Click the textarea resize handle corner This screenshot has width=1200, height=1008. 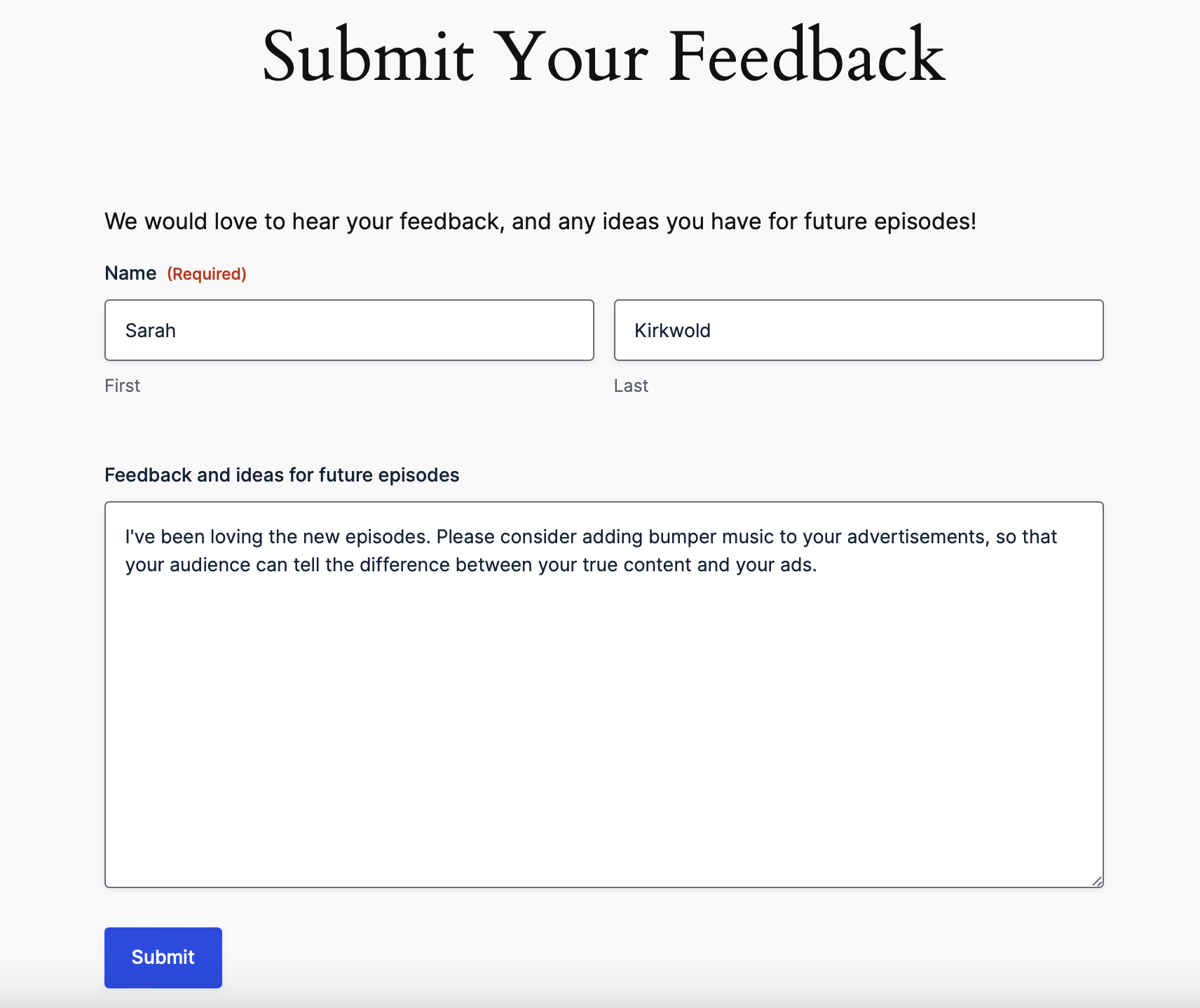click(x=1097, y=881)
